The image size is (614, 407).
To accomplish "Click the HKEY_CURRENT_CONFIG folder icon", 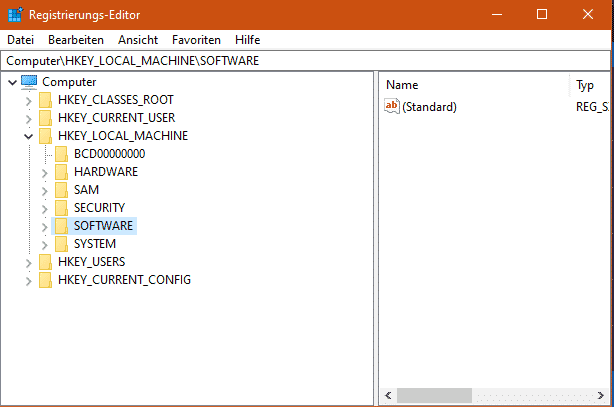I will tap(45, 280).
